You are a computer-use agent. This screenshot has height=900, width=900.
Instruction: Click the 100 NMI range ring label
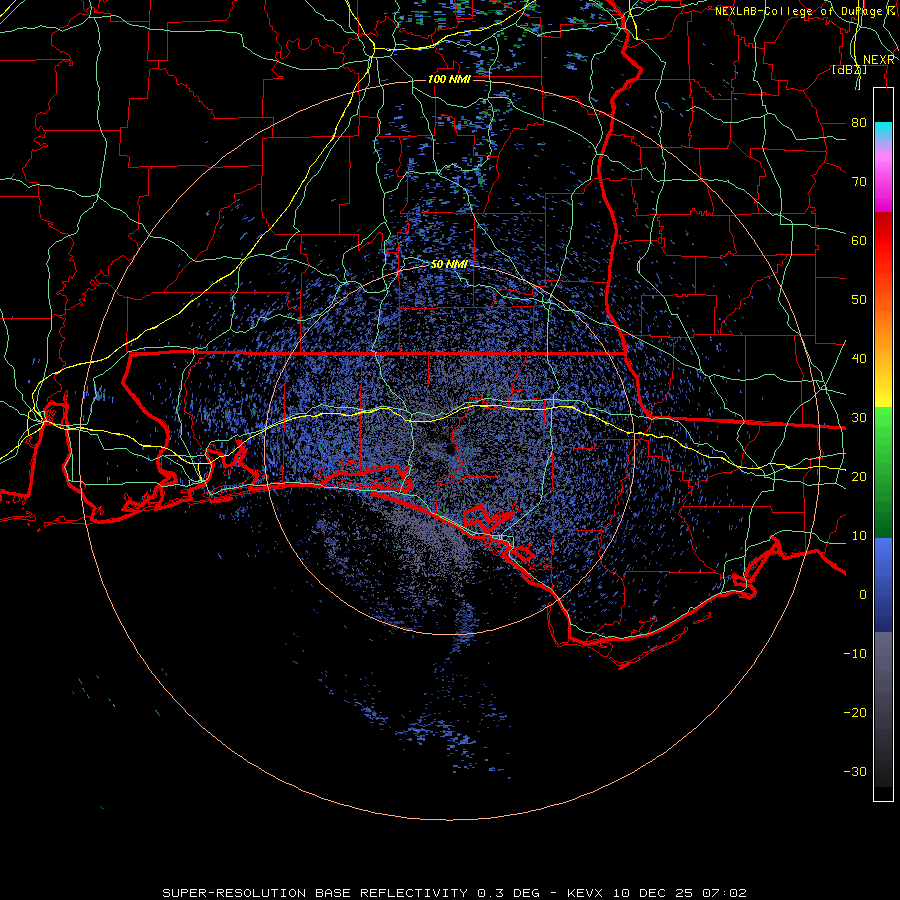(x=449, y=79)
